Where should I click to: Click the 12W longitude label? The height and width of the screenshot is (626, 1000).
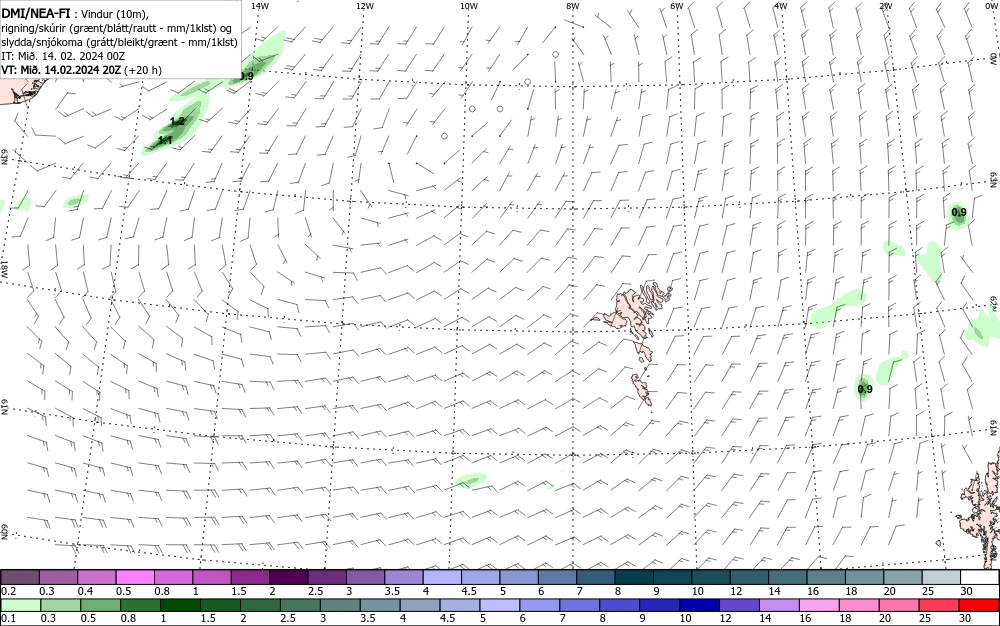click(x=364, y=6)
